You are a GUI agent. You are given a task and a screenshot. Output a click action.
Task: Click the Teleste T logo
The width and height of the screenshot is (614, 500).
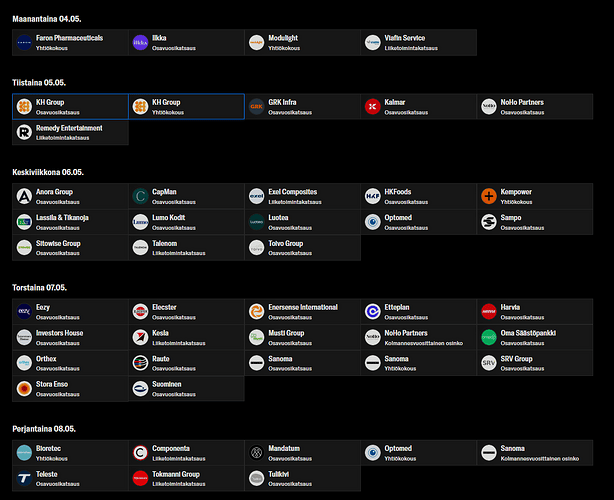click(24, 478)
